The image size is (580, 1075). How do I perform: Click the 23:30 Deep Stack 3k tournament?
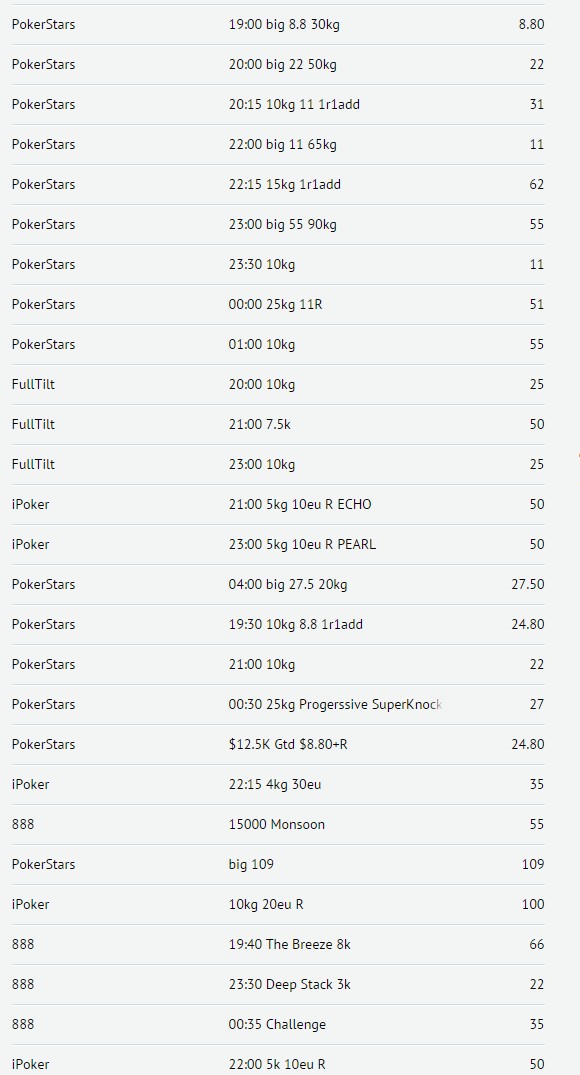pyautogui.click(x=278, y=985)
